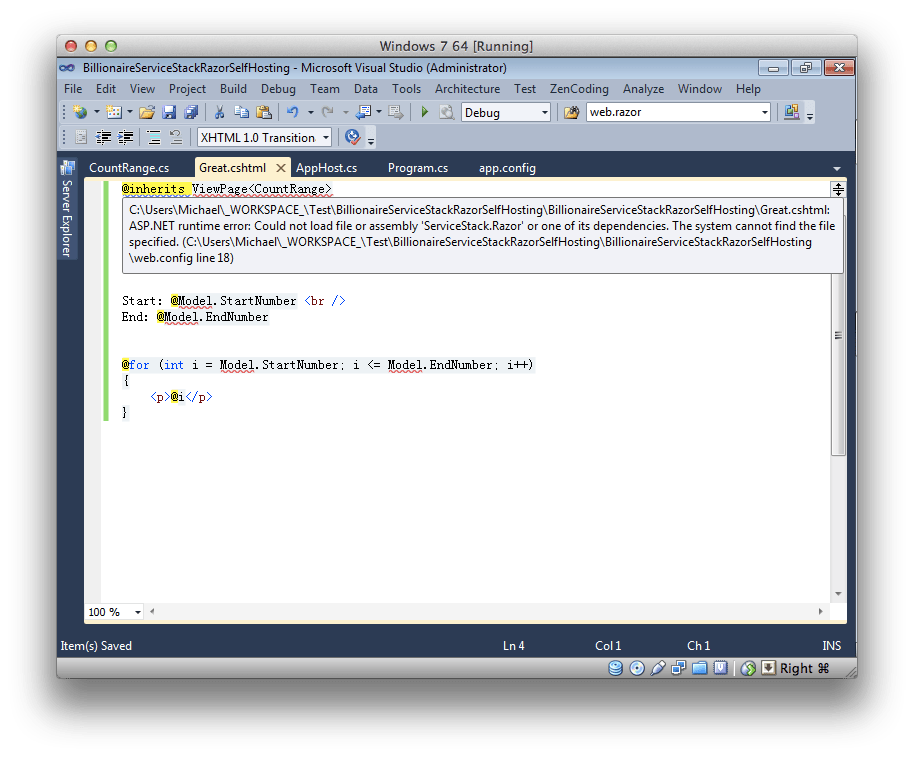Click the @Model.EndNumber expression in editor
Screen dimensions: 914x757
(212, 317)
